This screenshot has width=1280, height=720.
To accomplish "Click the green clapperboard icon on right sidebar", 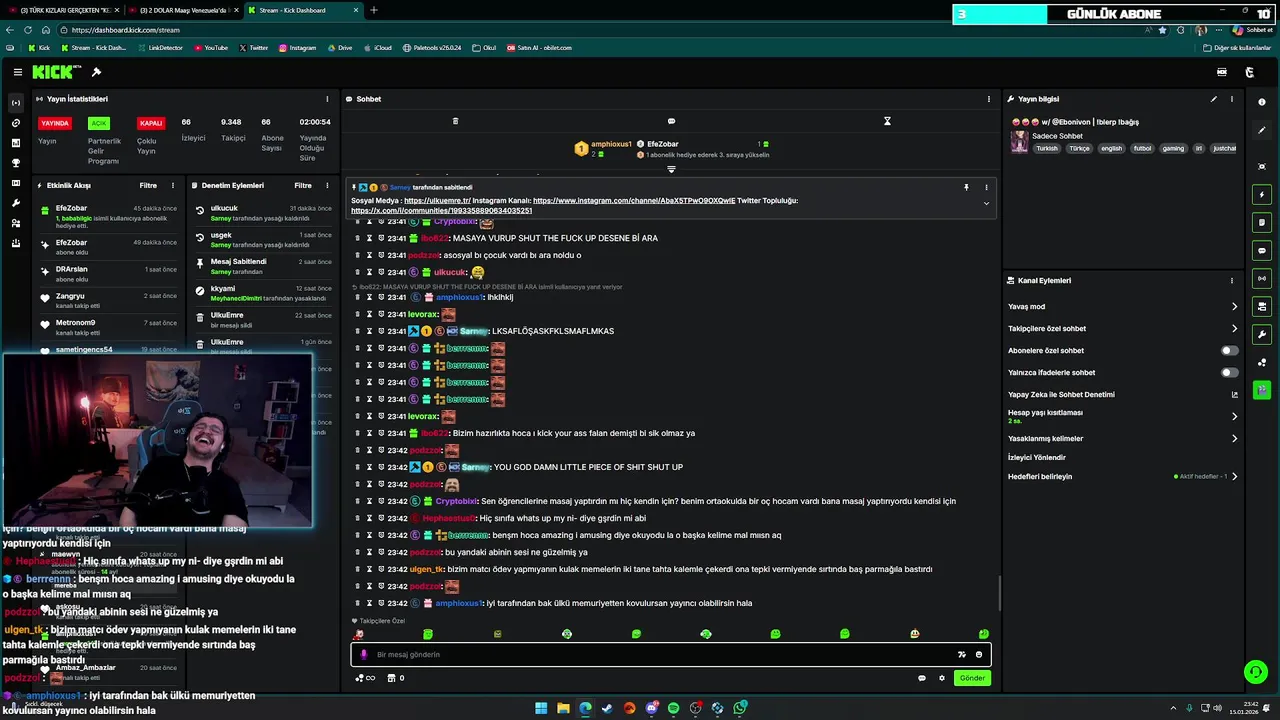I will pyautogui.click(x=1262, y=390).
